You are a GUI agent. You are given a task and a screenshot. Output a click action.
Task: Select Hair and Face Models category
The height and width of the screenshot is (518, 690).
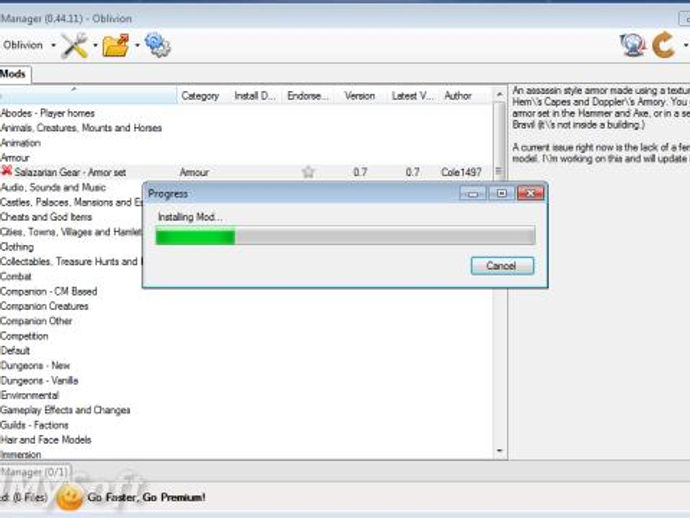(46, 440)
